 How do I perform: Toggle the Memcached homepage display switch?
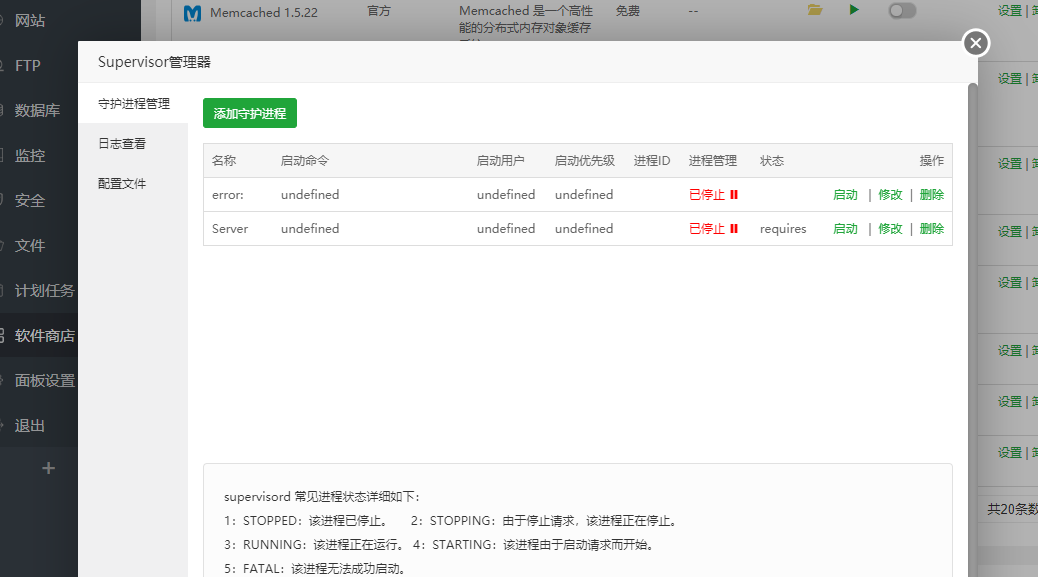coord(902,11)
